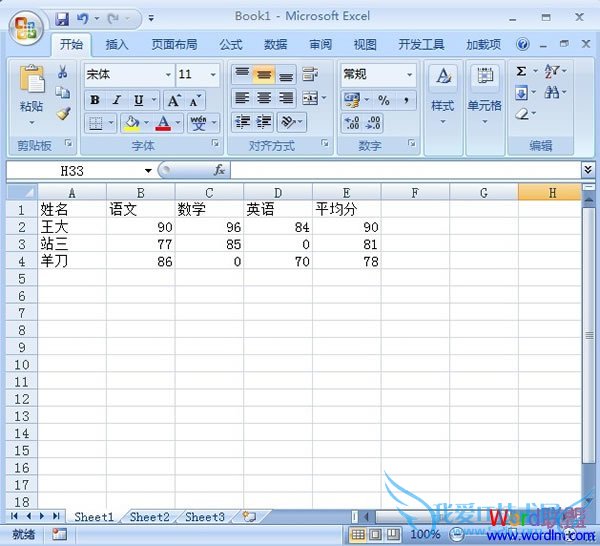Image resolution: width=600 pixels, height=546 pixels.
Task: Open the phonetic guide (wén) tool
Action: point(199,123)
